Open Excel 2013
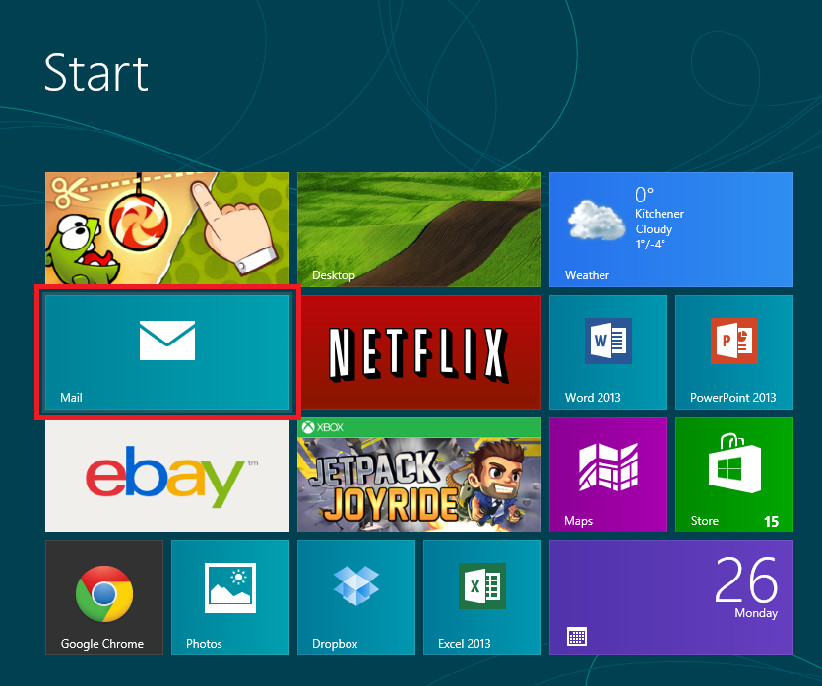This screenshot has height=686, width=822. (x=482, y=597)
